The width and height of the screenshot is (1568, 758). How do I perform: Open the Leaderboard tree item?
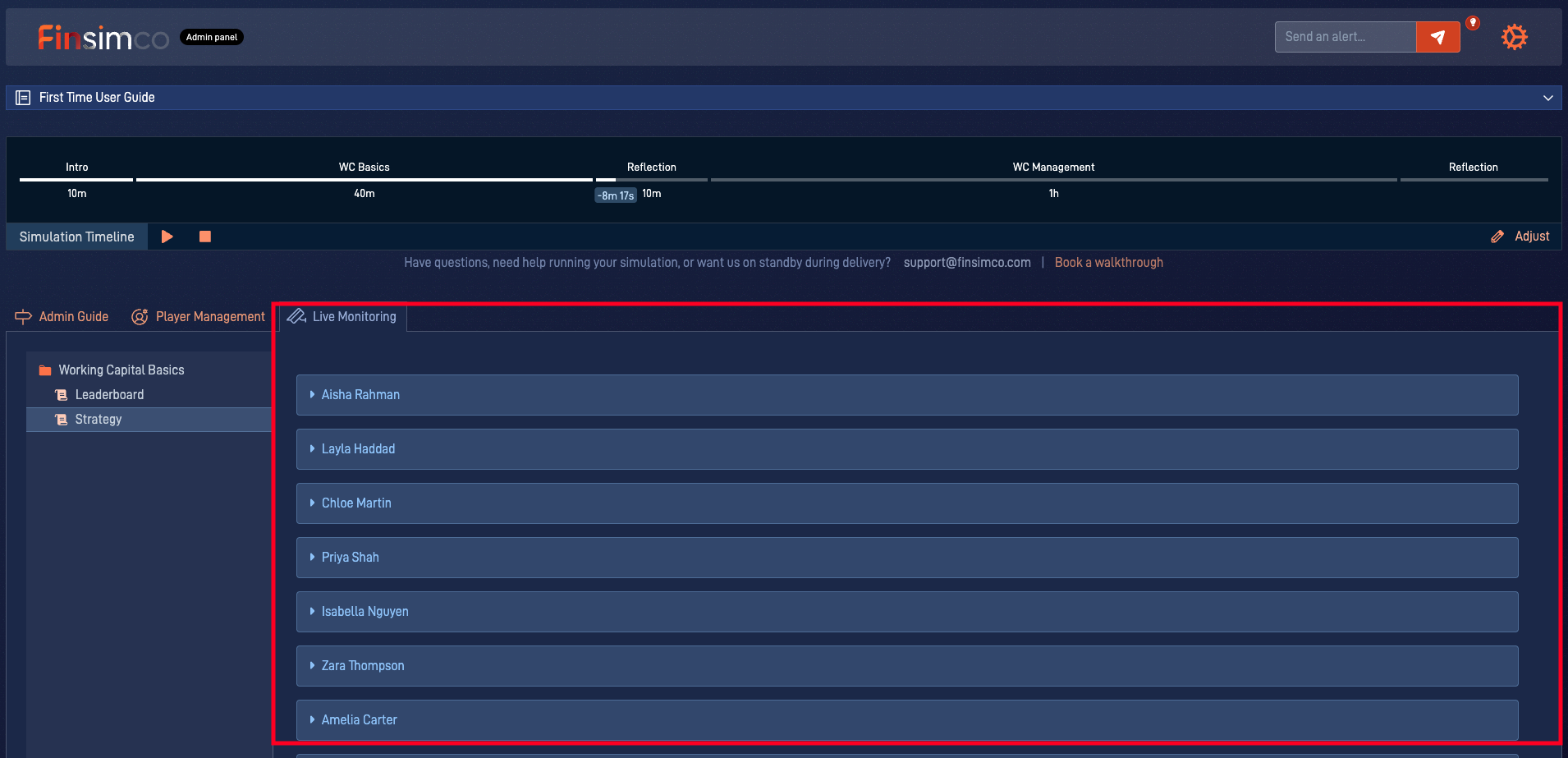109,395
